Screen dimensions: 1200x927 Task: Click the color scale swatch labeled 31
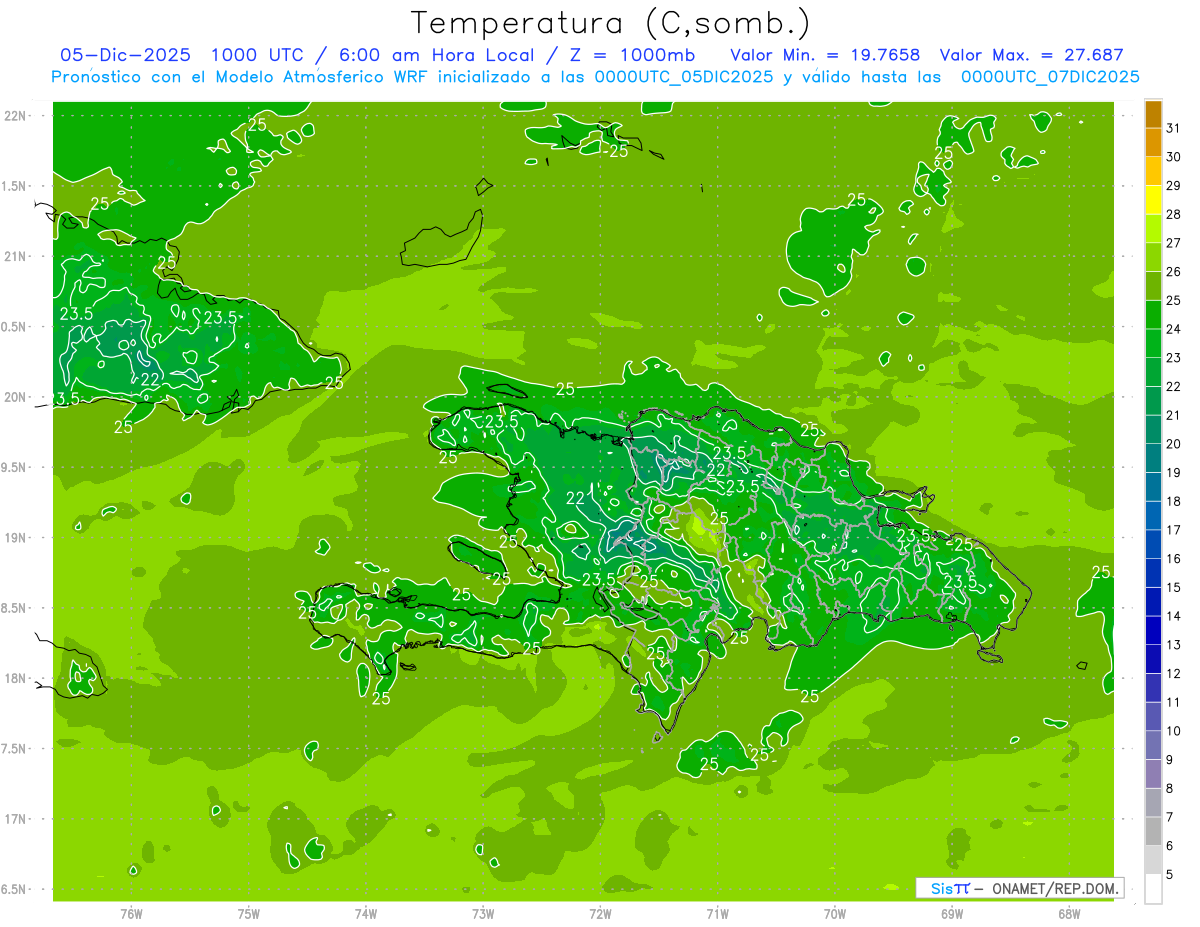coord(1153,113)
